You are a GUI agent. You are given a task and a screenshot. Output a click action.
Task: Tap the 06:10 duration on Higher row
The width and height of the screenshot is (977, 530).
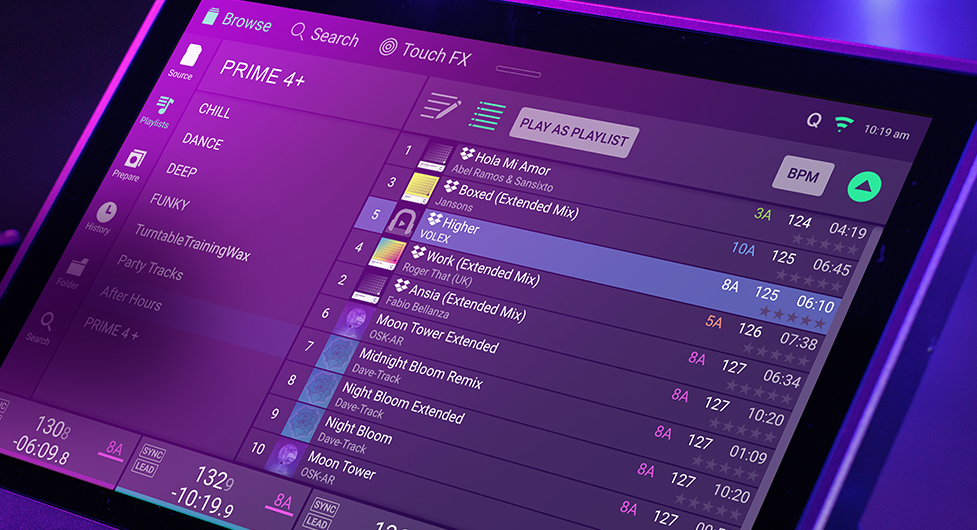tap(814, 303)
